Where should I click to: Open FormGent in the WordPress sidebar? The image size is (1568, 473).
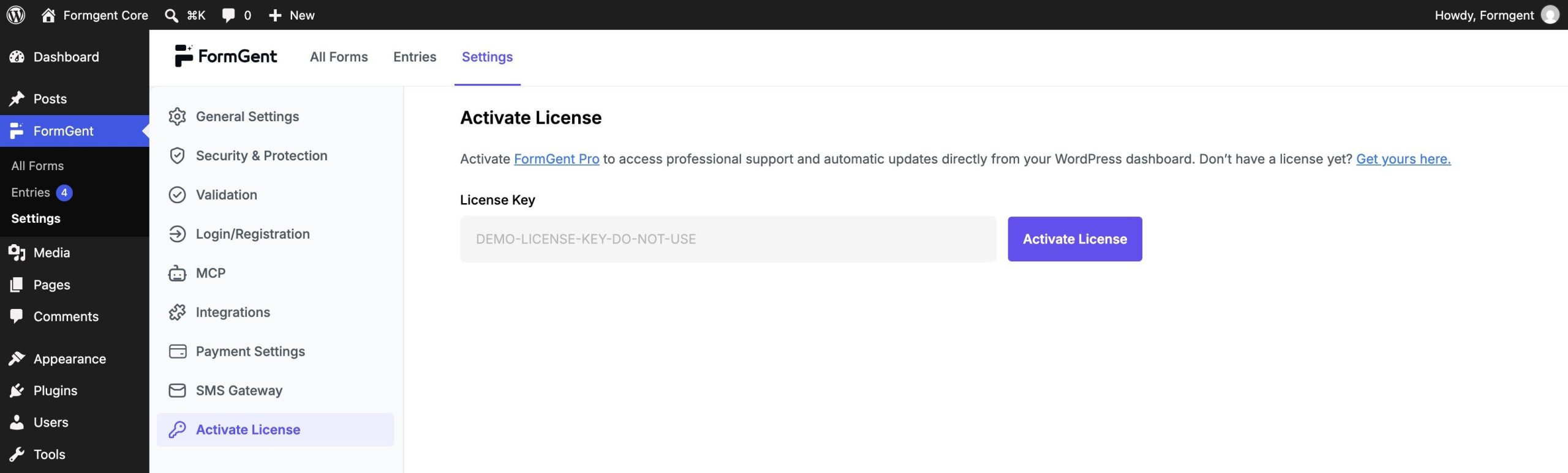pos(74,131)
